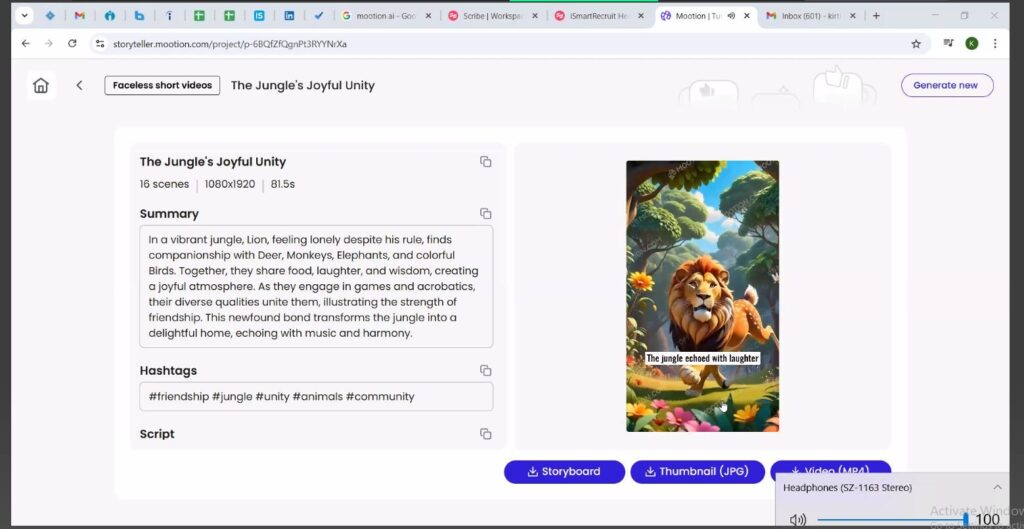
Task: Click the 16 scenes label
Action: 165,184
